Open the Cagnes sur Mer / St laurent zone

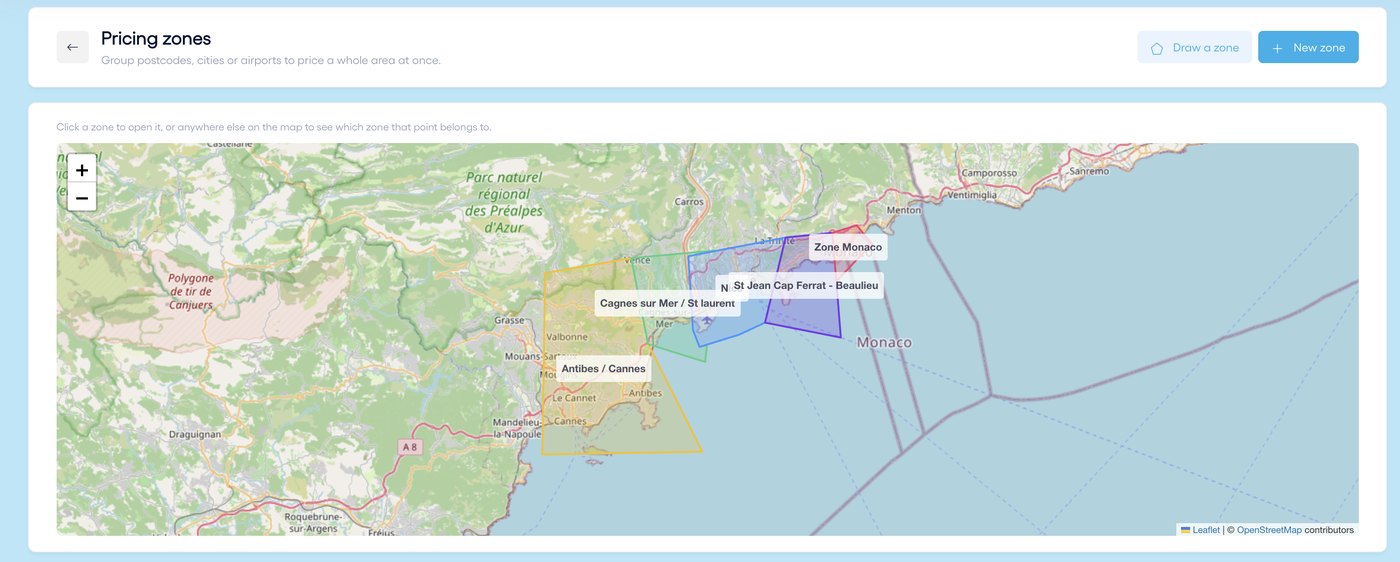[x=667, y=303]
